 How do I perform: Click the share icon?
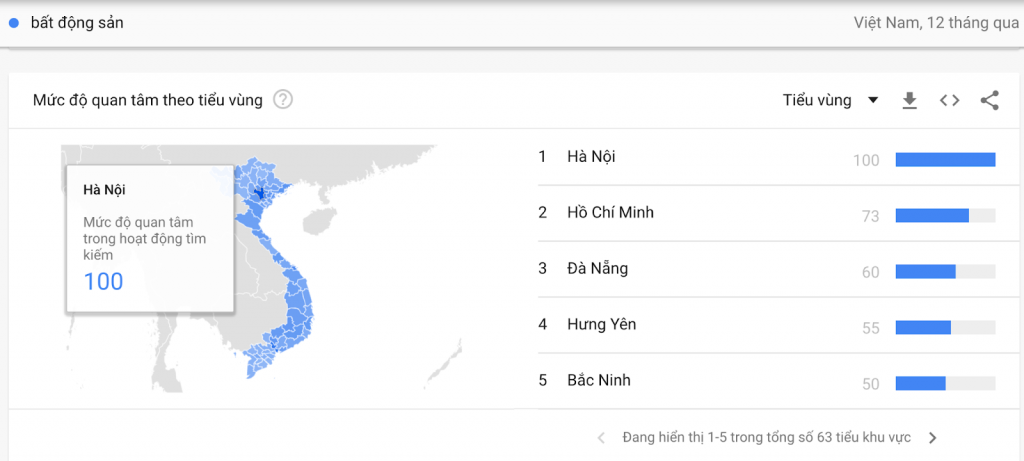(989, 101)
